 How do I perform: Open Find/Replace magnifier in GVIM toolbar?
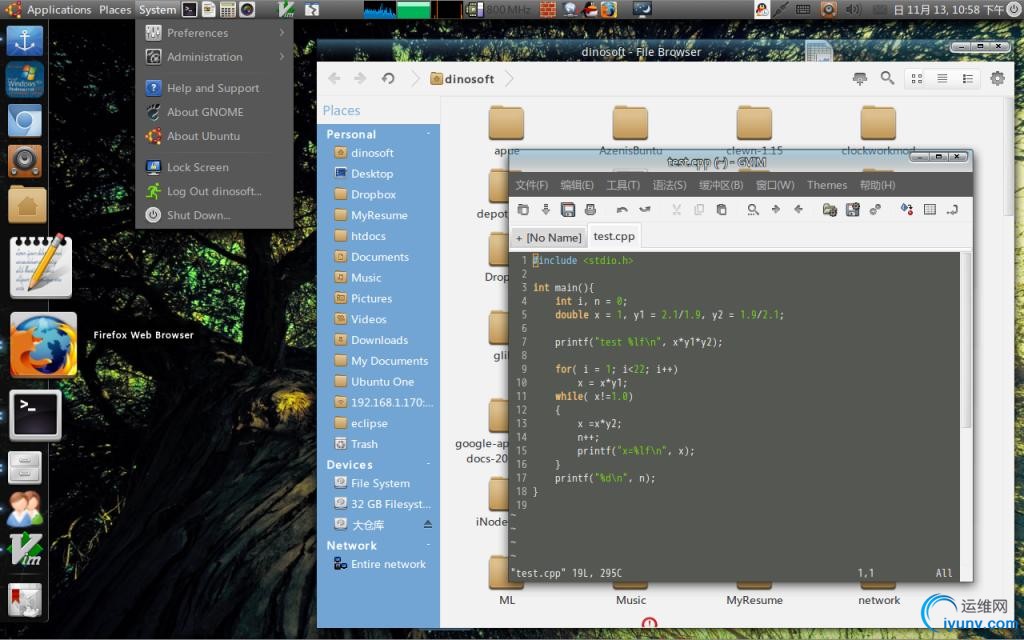click(753, 209)
